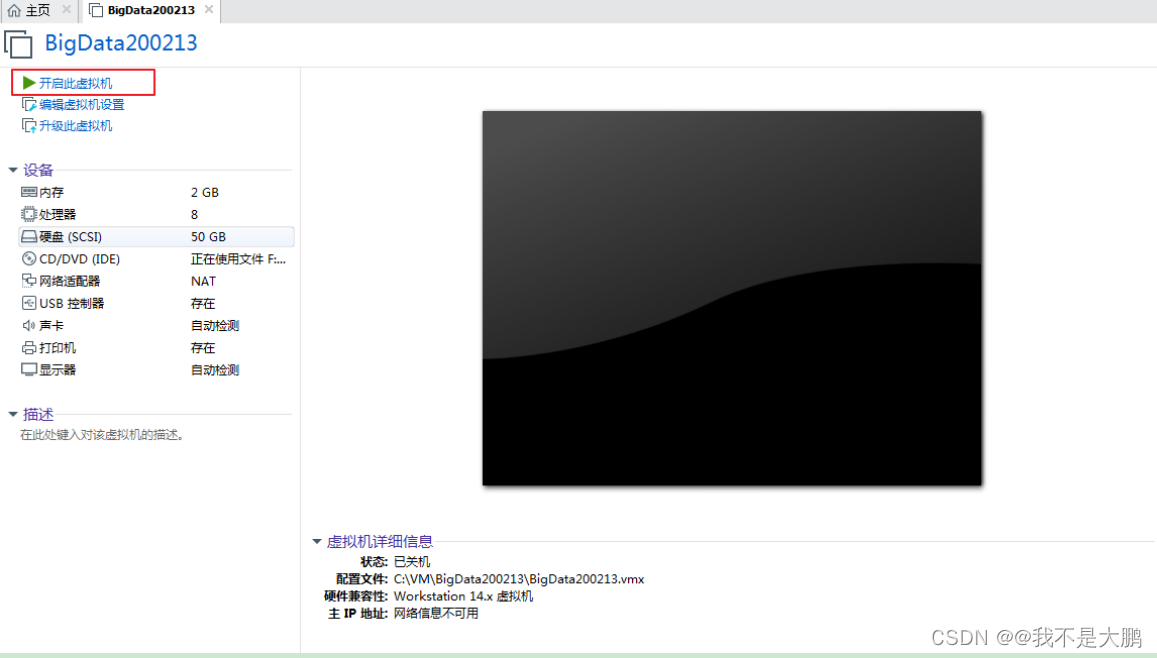Click the home icon on 主页 tab
Image resolution: width=1157 pixels, height=658 pixels.
pos(14,10)
